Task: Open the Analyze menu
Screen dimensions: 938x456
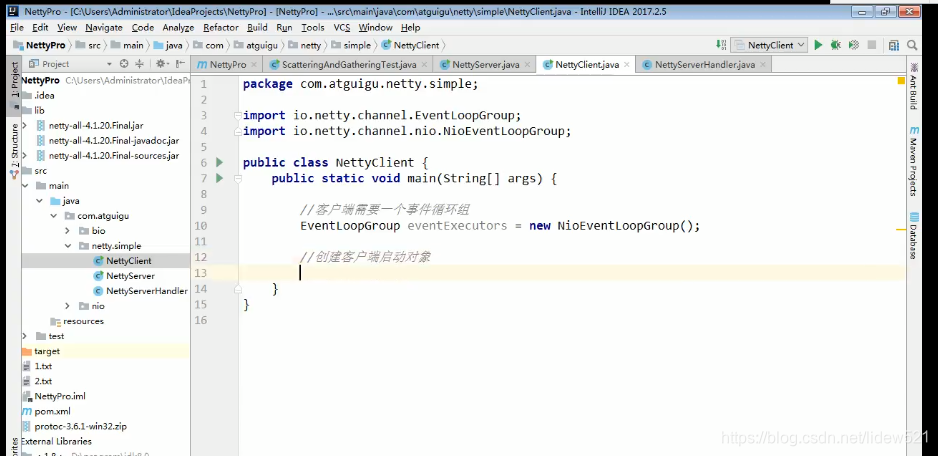Action: click(x=178, y=28)
